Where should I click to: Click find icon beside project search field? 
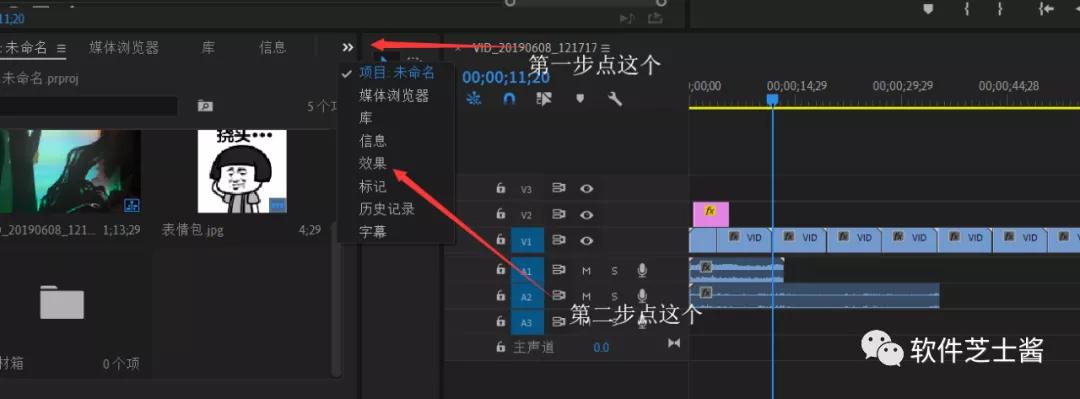pyautogui.click(x=205, y=105)
